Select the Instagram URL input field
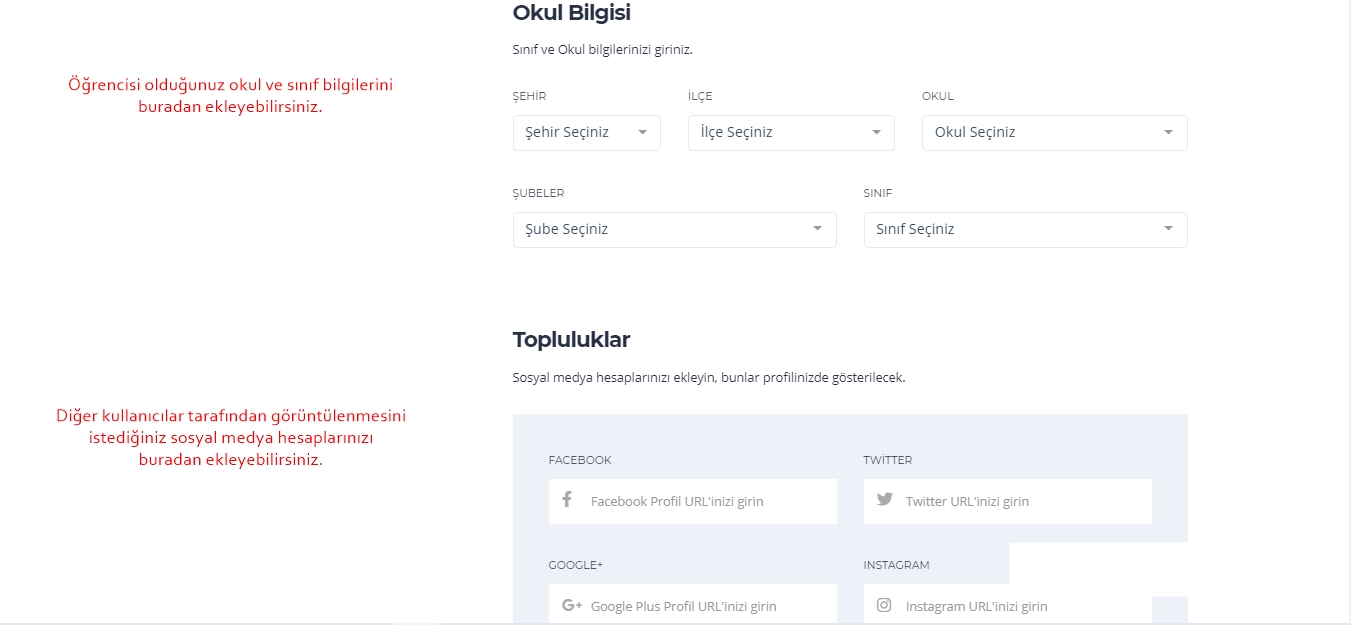 (x=1008, y=605)
